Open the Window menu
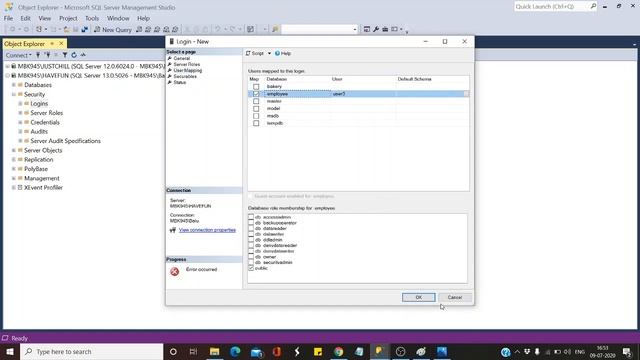This screenshot has width=640, height=360. [x=118, y=18]
